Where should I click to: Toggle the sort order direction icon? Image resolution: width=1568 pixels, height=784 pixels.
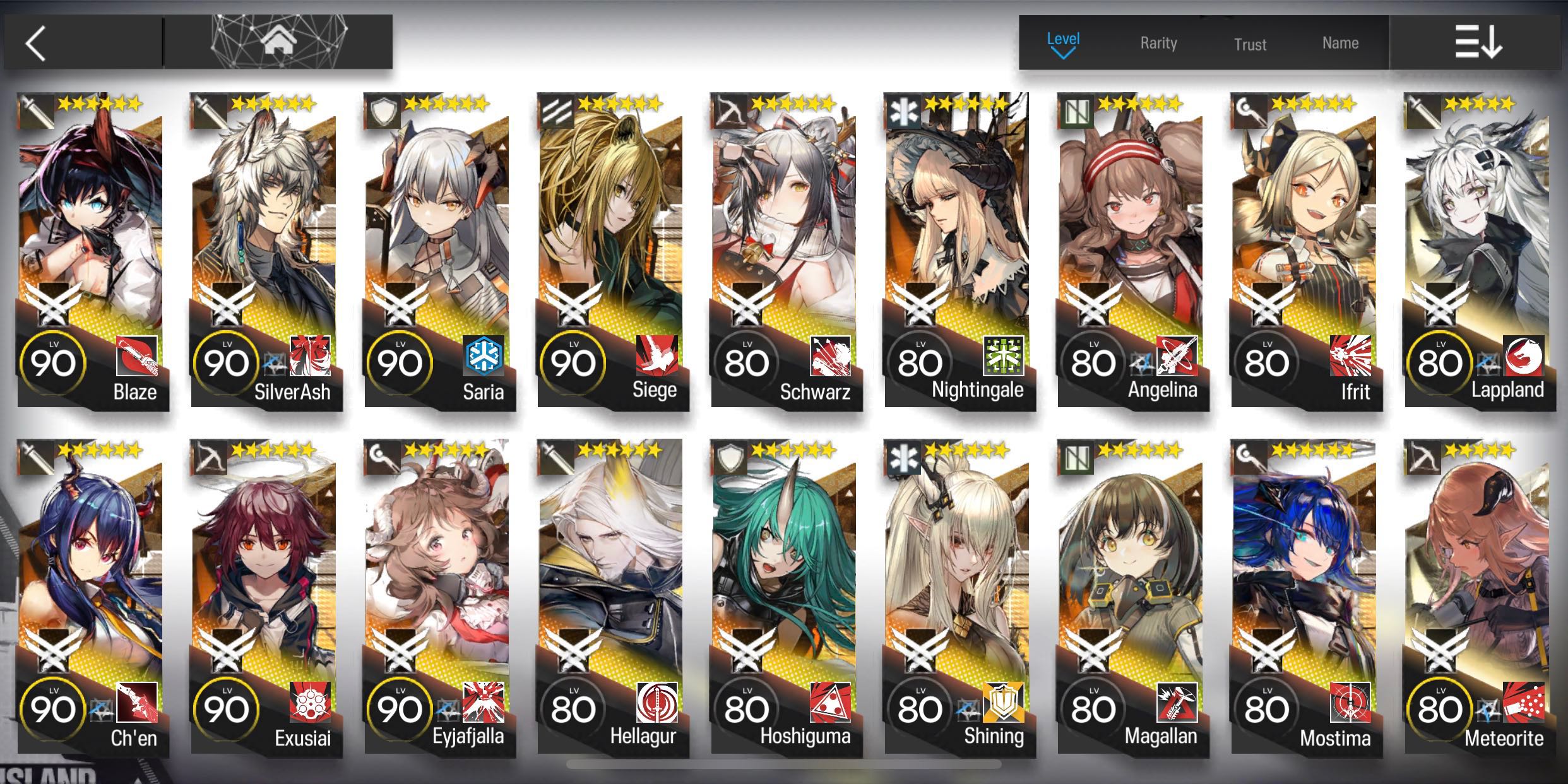pos(1478,42)
